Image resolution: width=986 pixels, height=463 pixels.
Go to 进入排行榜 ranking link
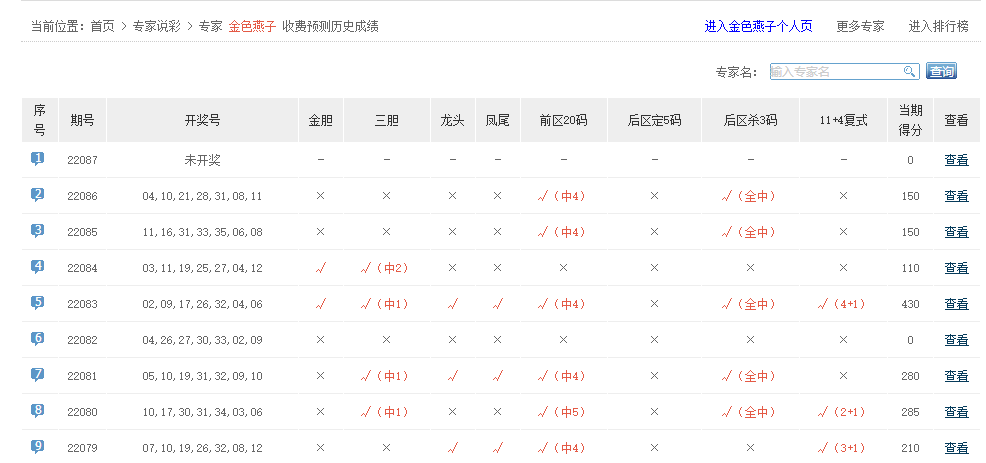pos(938,26)
